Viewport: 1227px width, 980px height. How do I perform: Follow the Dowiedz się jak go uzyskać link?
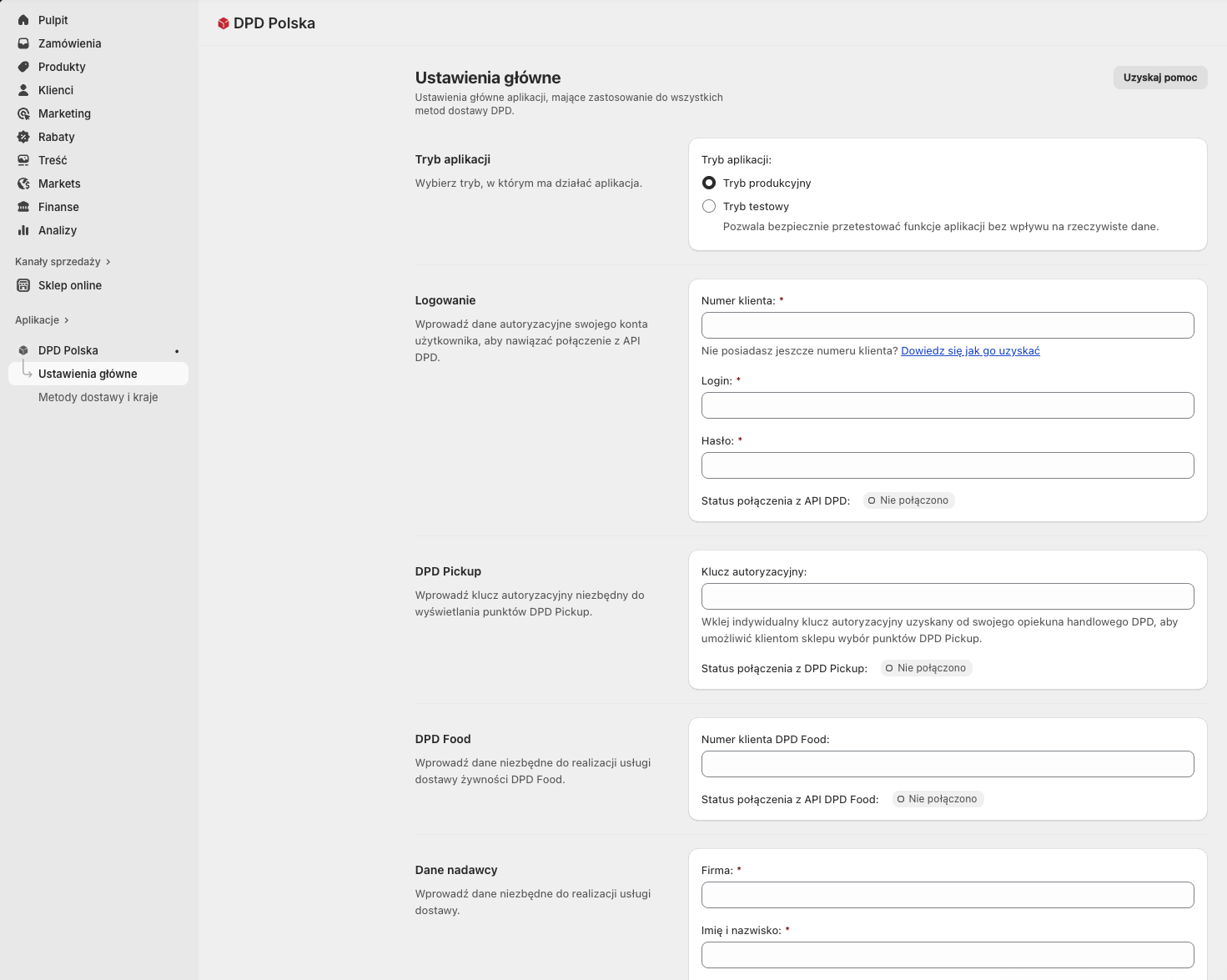(x=970, y=351)
